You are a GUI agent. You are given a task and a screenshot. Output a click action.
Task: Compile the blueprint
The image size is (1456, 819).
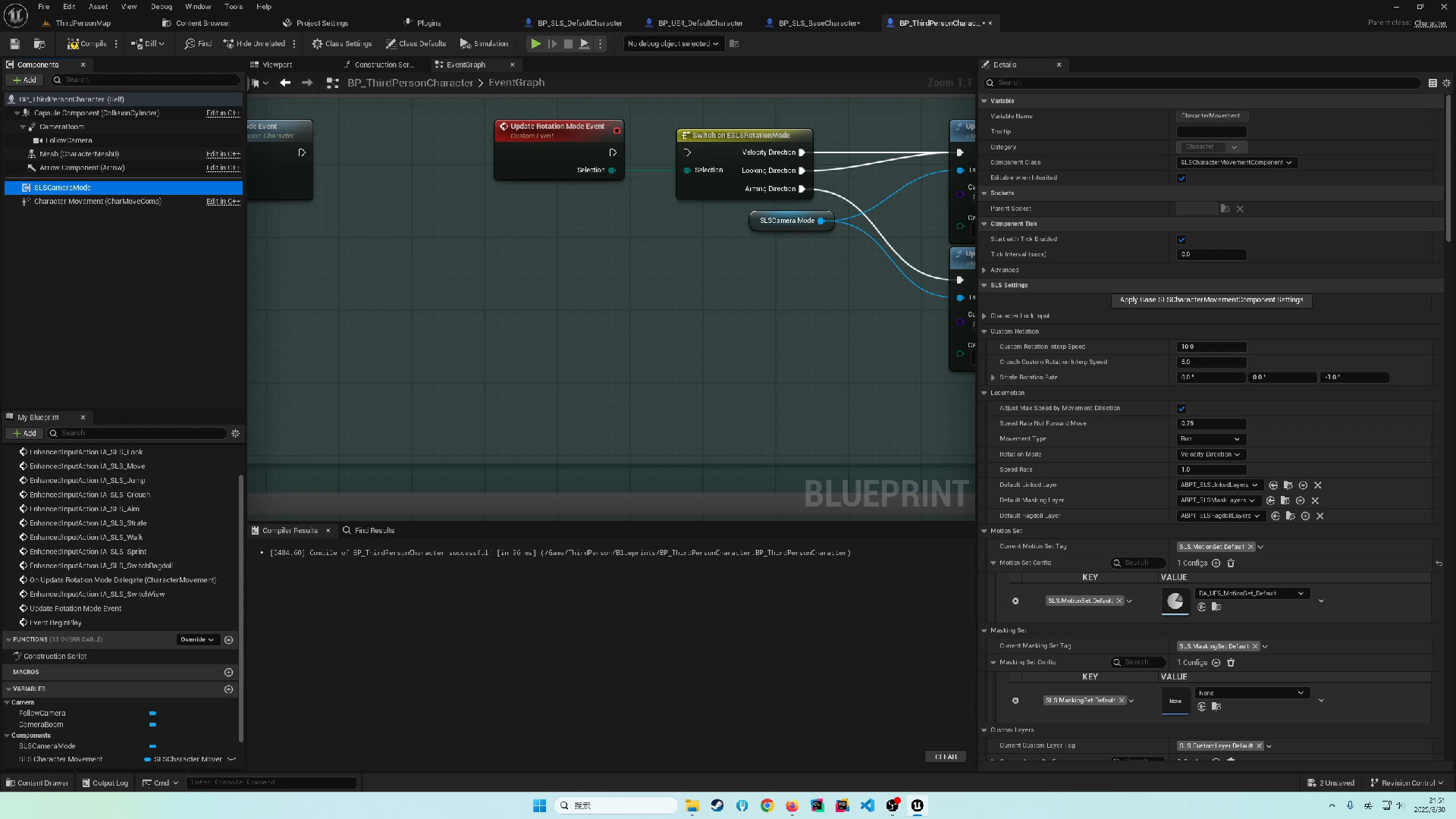[87, 44]
